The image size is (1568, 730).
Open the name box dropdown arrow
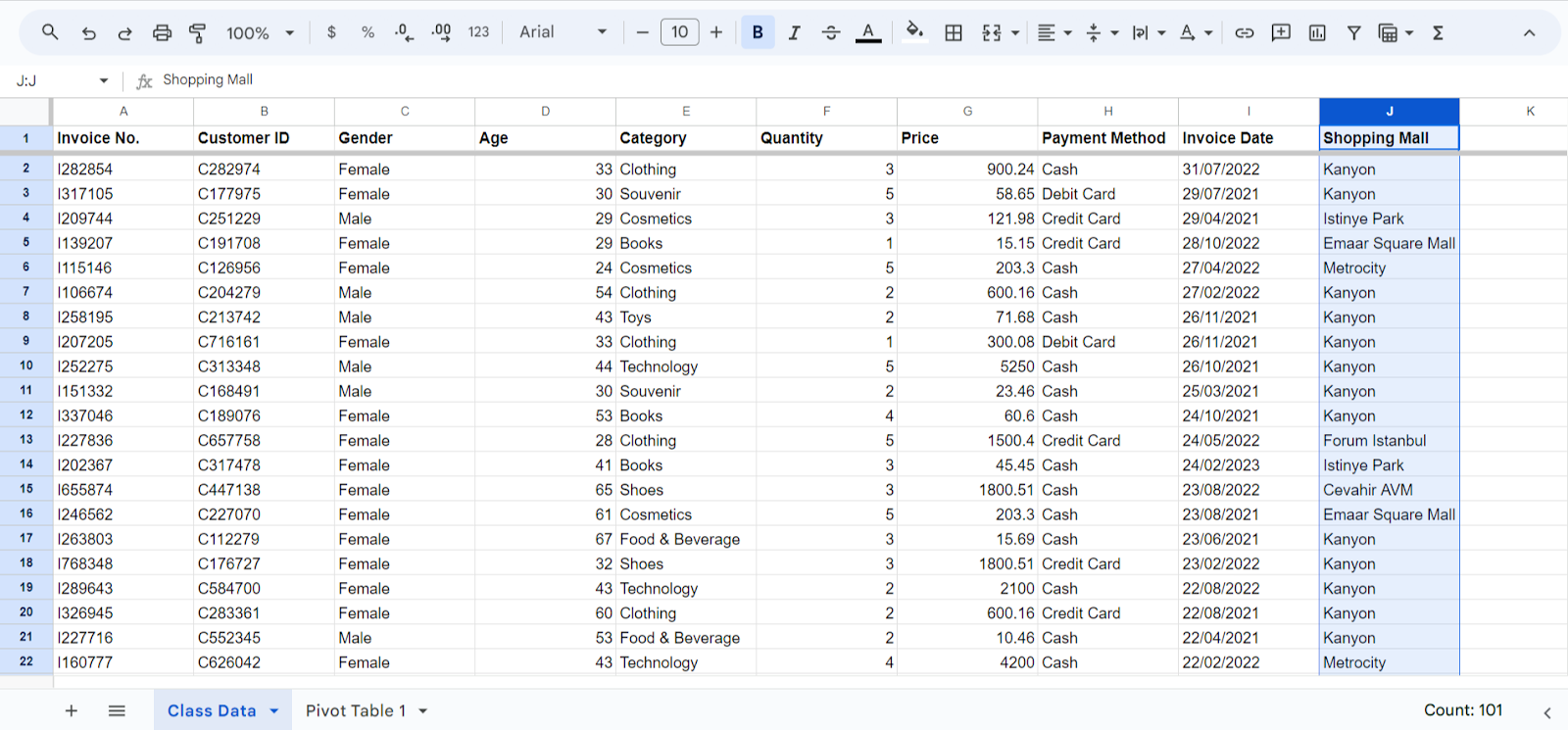click(104, 80)
